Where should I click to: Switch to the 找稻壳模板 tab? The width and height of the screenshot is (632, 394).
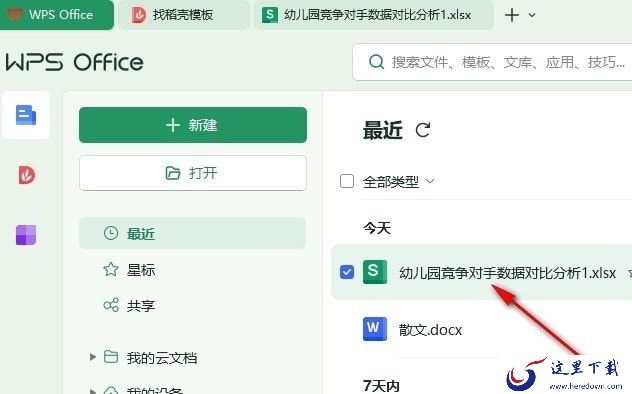point(184,15)
